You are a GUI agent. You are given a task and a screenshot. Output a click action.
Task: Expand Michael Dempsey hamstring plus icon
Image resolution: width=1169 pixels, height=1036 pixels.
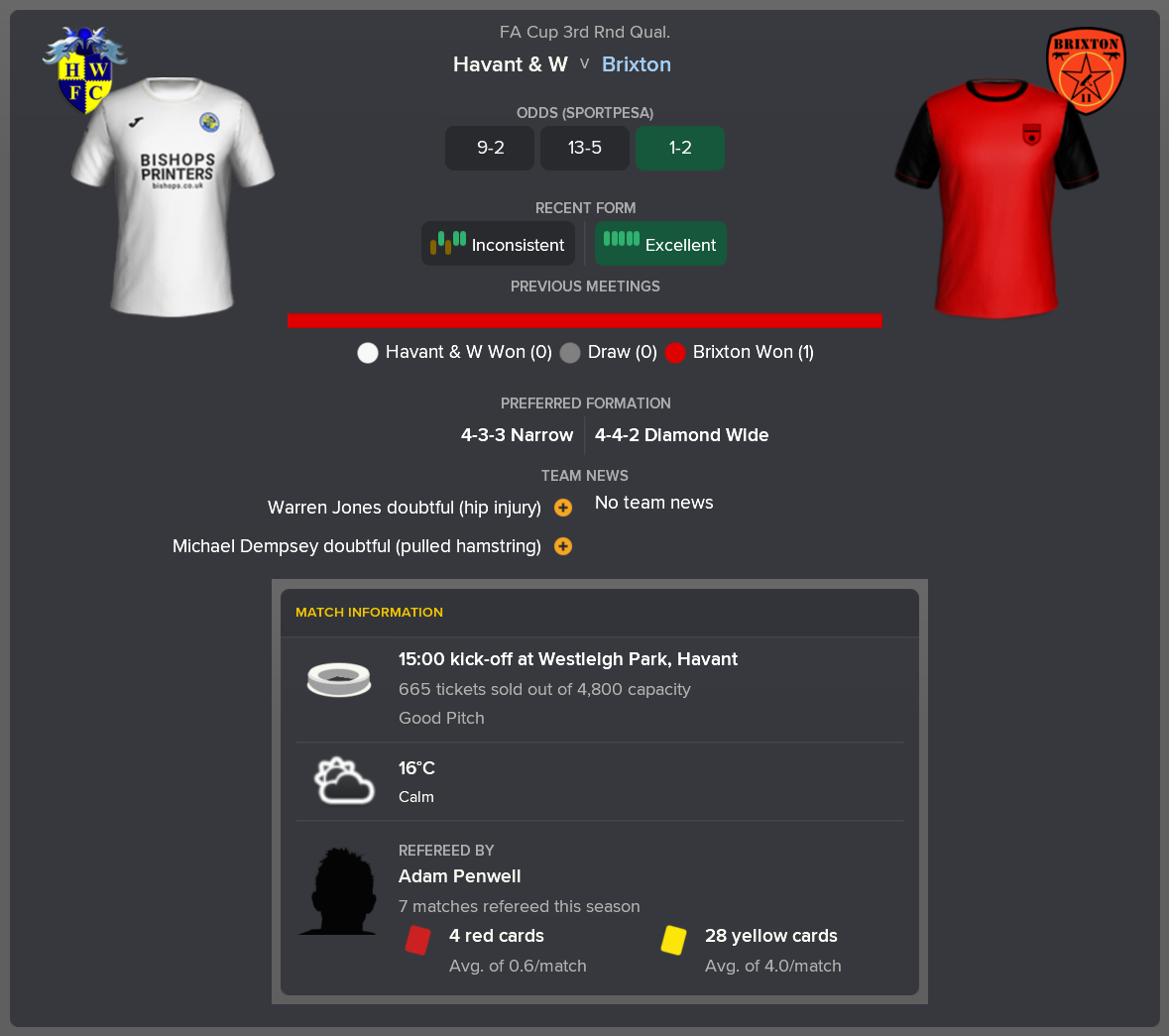[x=563, y=546]
